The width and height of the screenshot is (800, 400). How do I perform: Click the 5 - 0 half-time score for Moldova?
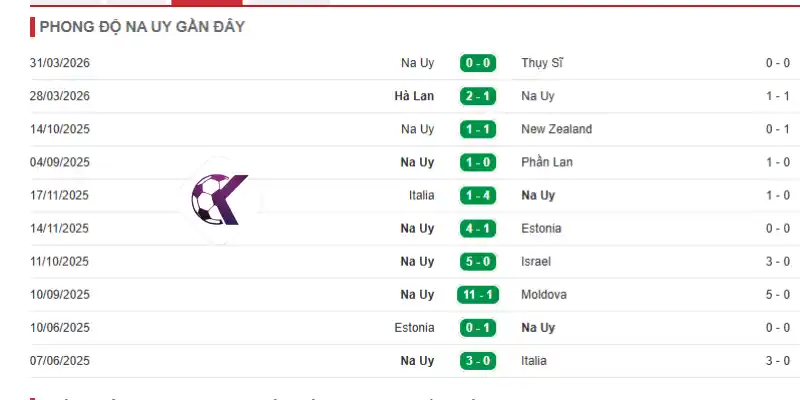pos(778,295)
